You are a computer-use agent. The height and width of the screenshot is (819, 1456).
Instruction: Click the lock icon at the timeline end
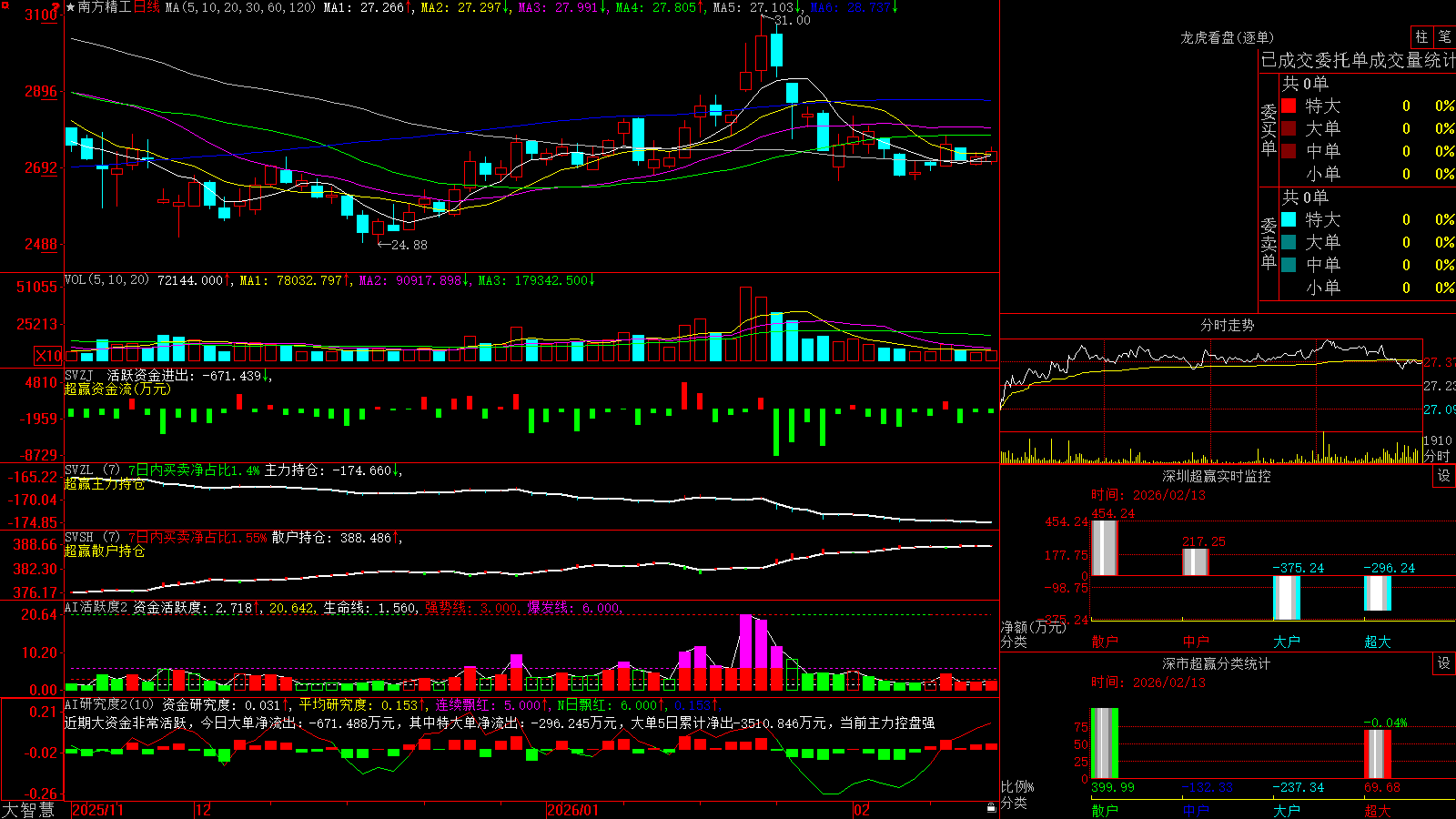(x=991, y=808)
